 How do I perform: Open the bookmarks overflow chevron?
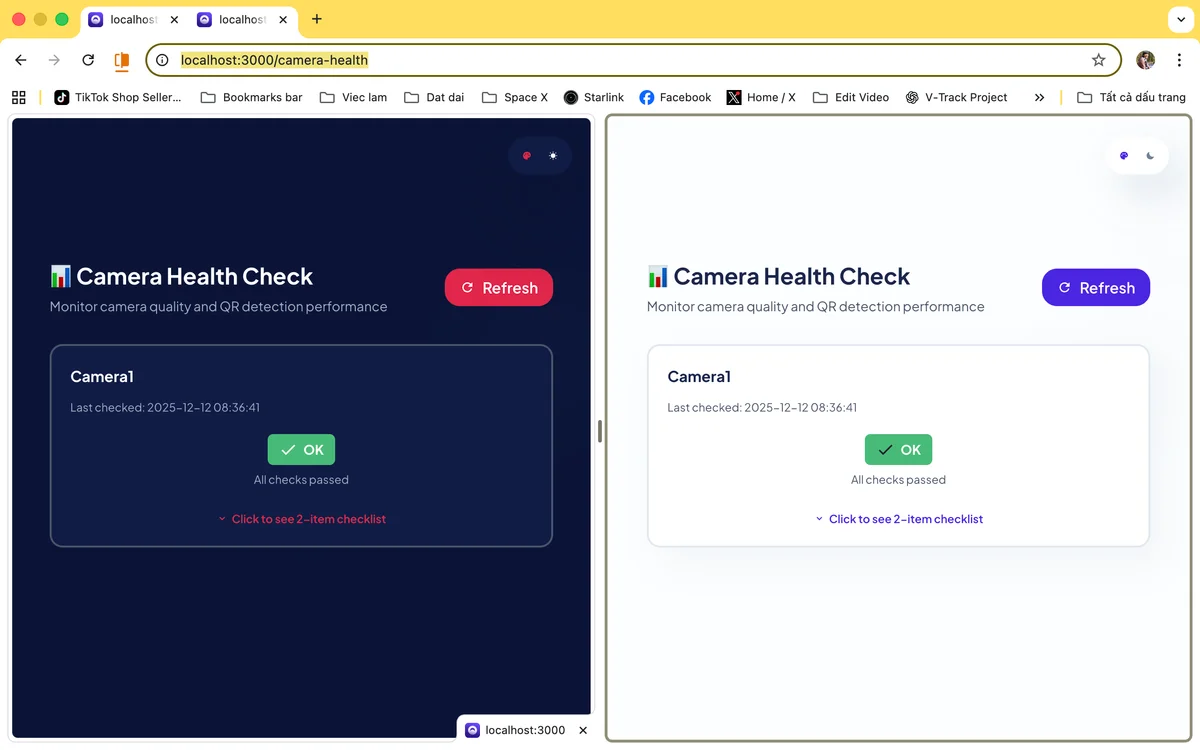tap(1039, 97)
